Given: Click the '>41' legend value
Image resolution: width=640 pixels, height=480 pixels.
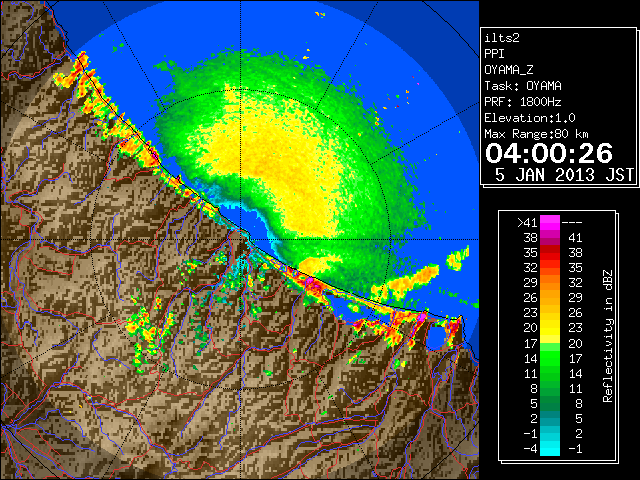Looking at the screenshot, I should pos(527,223).
